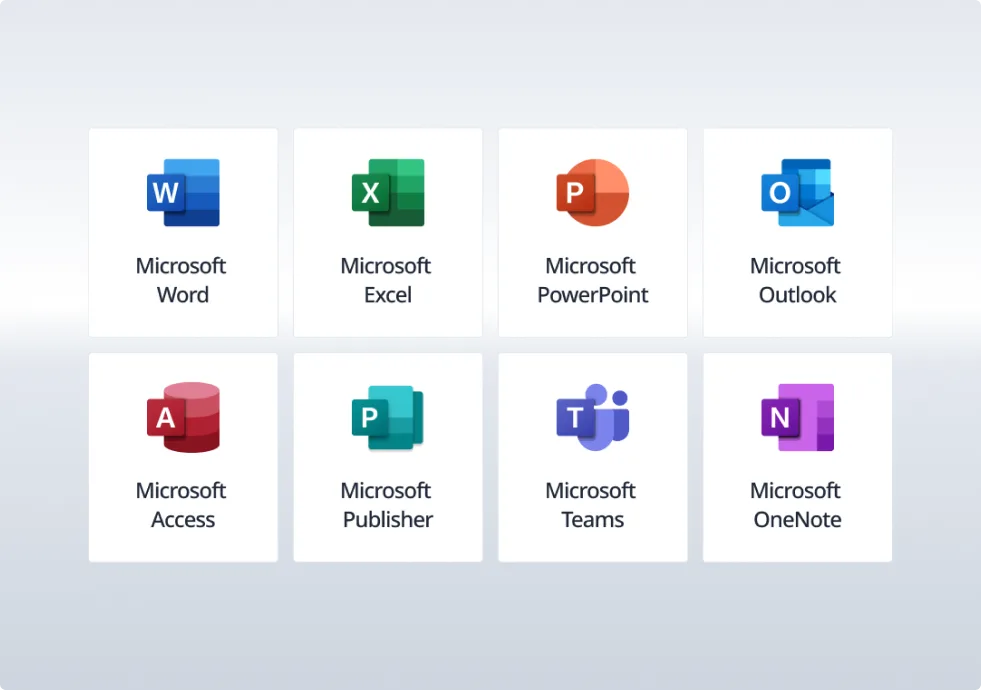Click the blue Word W icon
This screenshot has height=690, width=981.
point(183,193)
